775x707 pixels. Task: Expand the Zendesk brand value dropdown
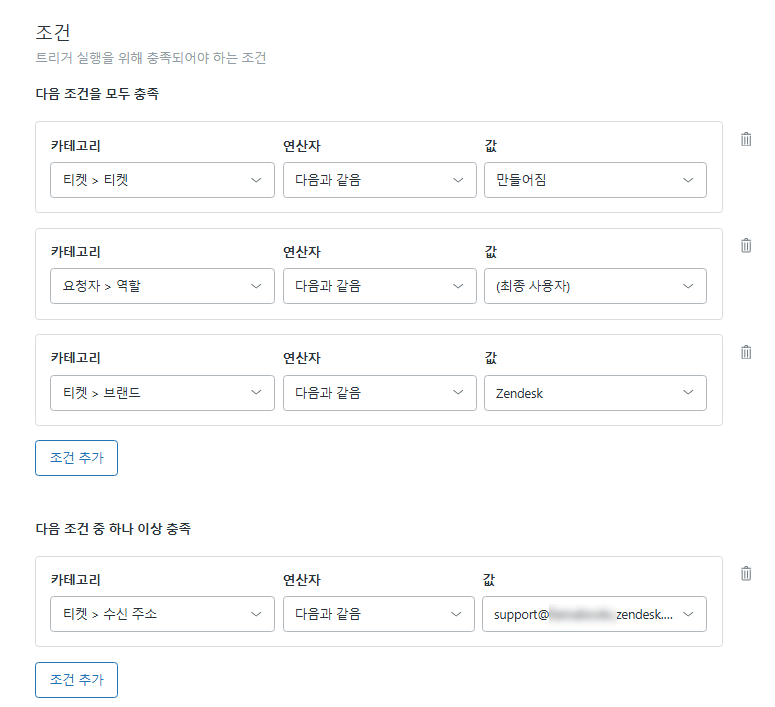point(594,393)
